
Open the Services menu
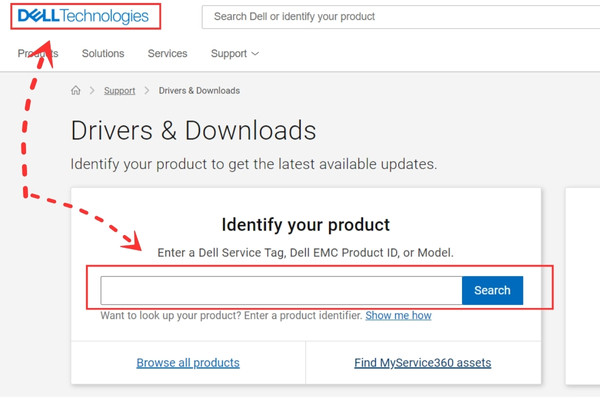click(168, 53)
